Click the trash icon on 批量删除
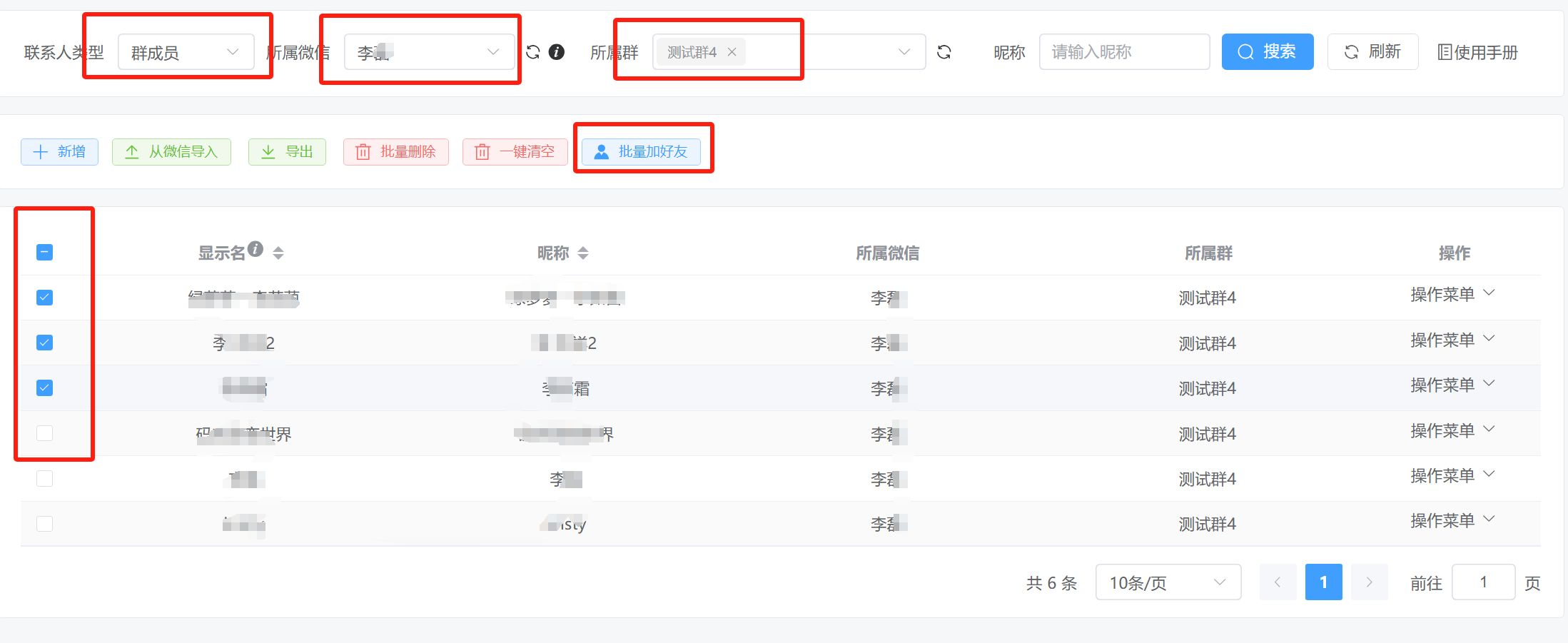 point(363,151)
